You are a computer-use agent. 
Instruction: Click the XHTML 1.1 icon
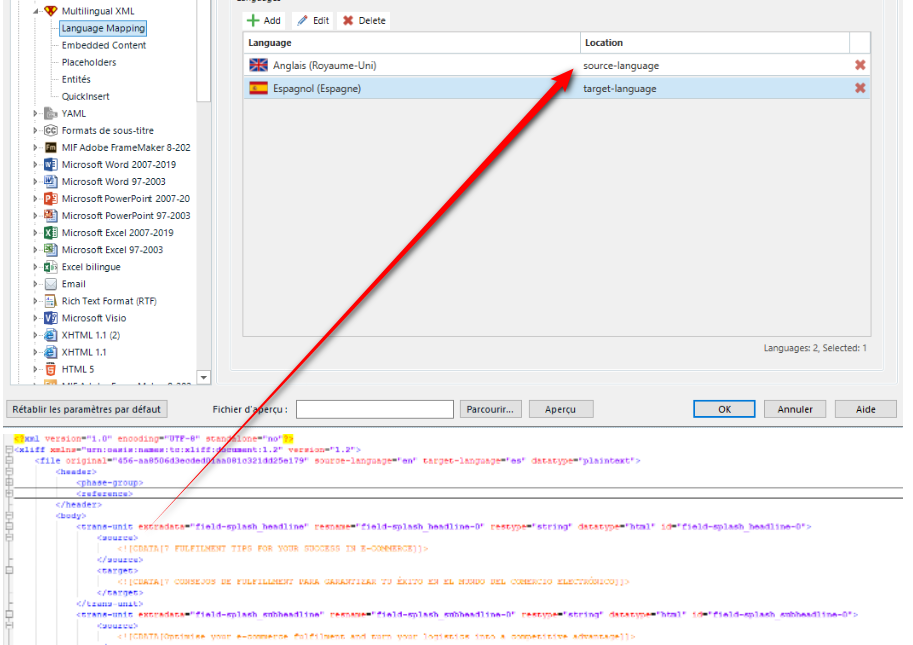(51, 352)
